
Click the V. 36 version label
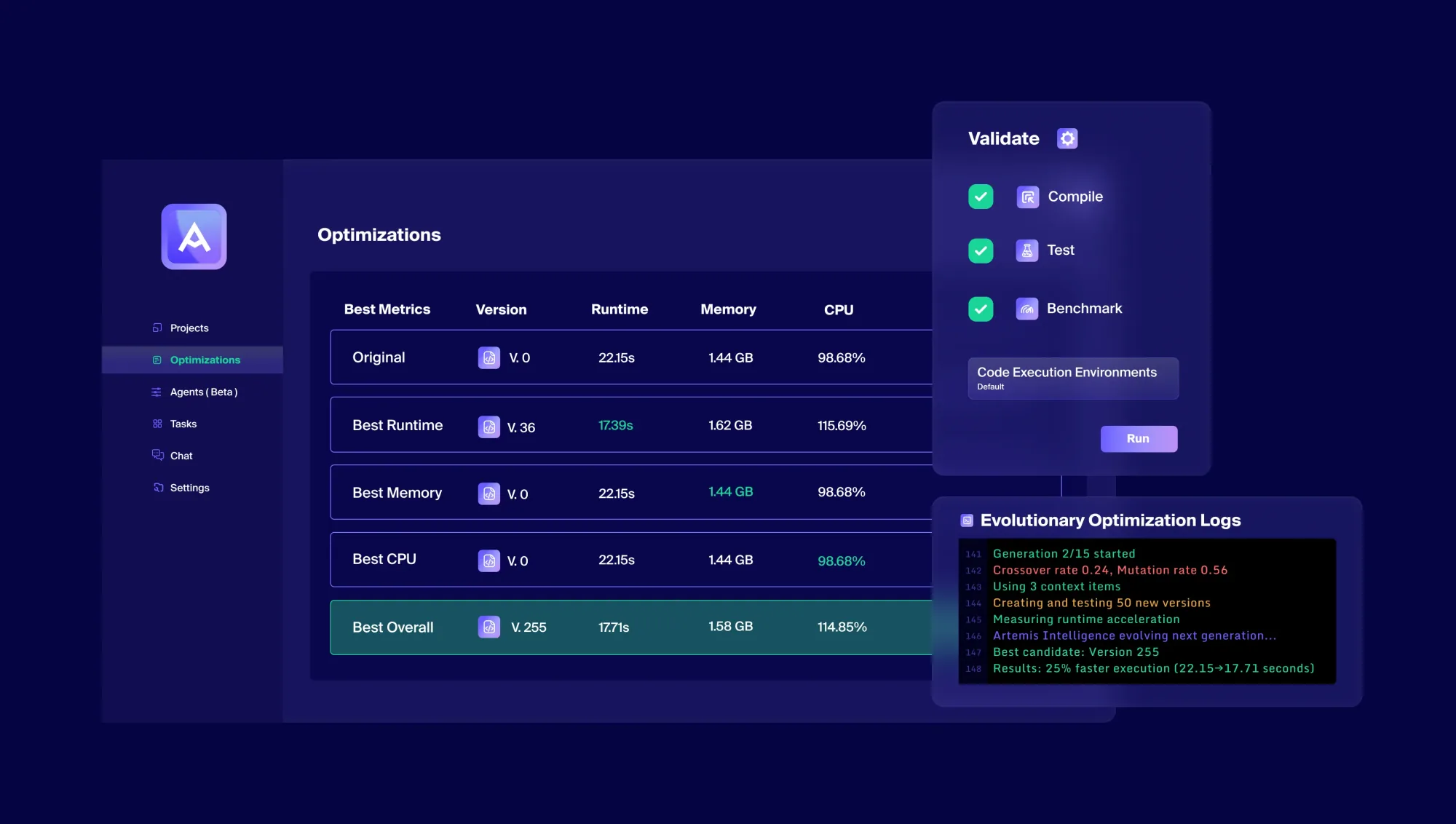(521, 427)
